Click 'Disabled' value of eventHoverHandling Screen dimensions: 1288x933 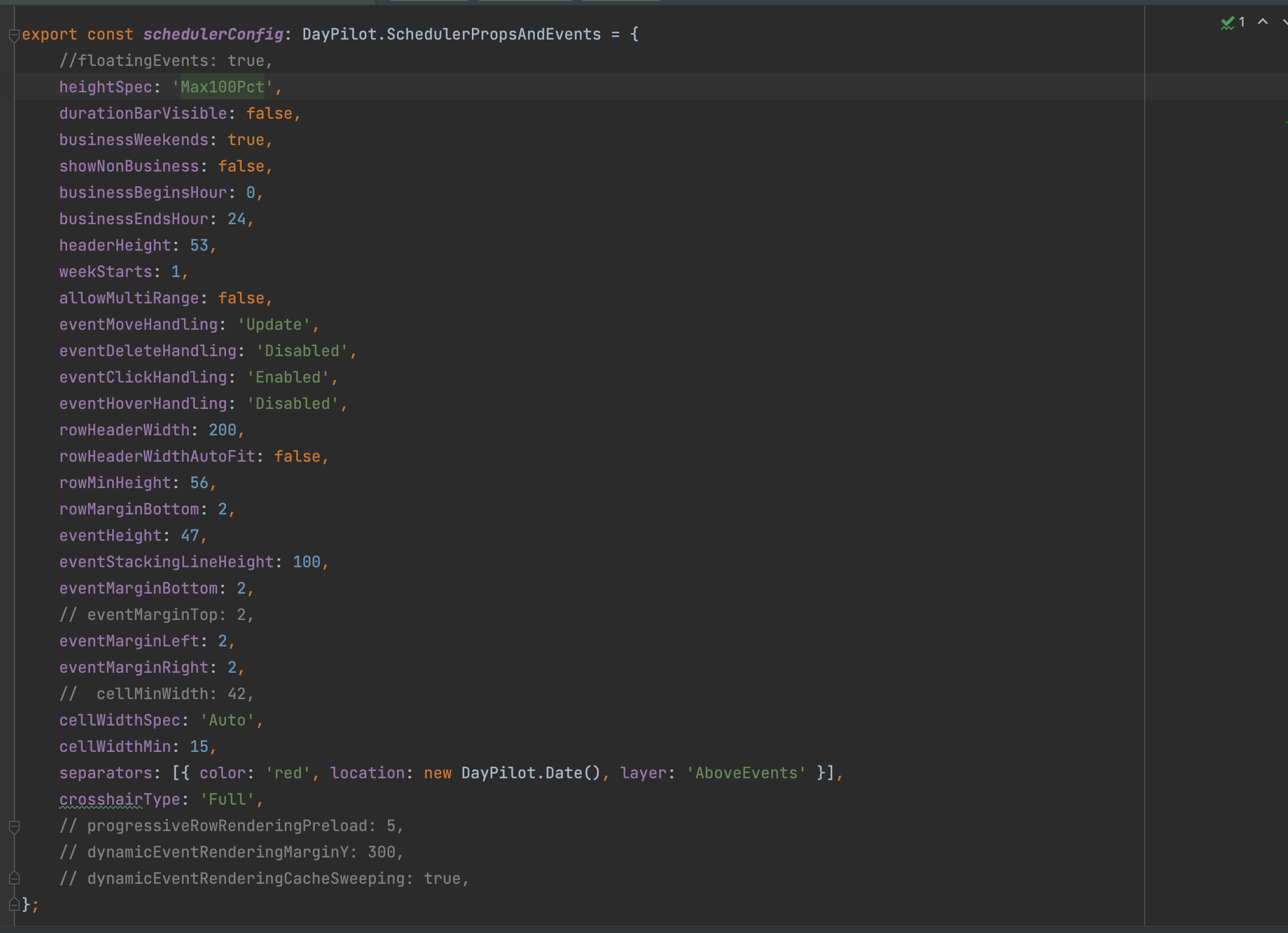(293, 404)
